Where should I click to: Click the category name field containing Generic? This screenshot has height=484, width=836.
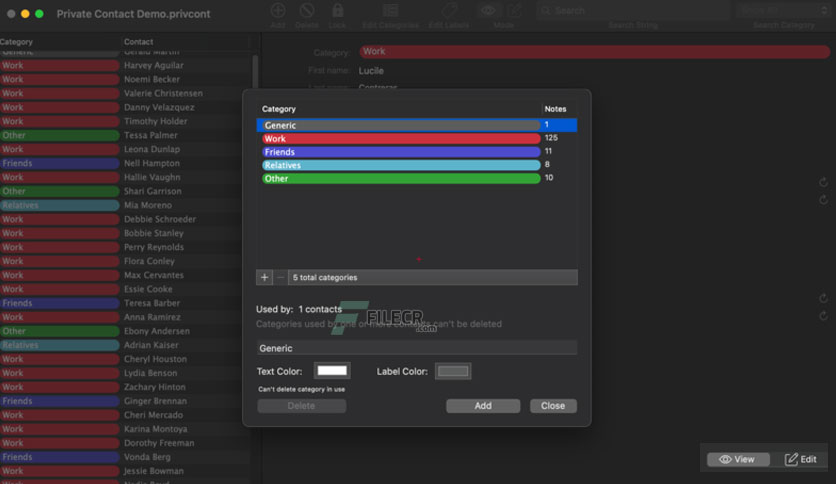[x=416, y=348]
